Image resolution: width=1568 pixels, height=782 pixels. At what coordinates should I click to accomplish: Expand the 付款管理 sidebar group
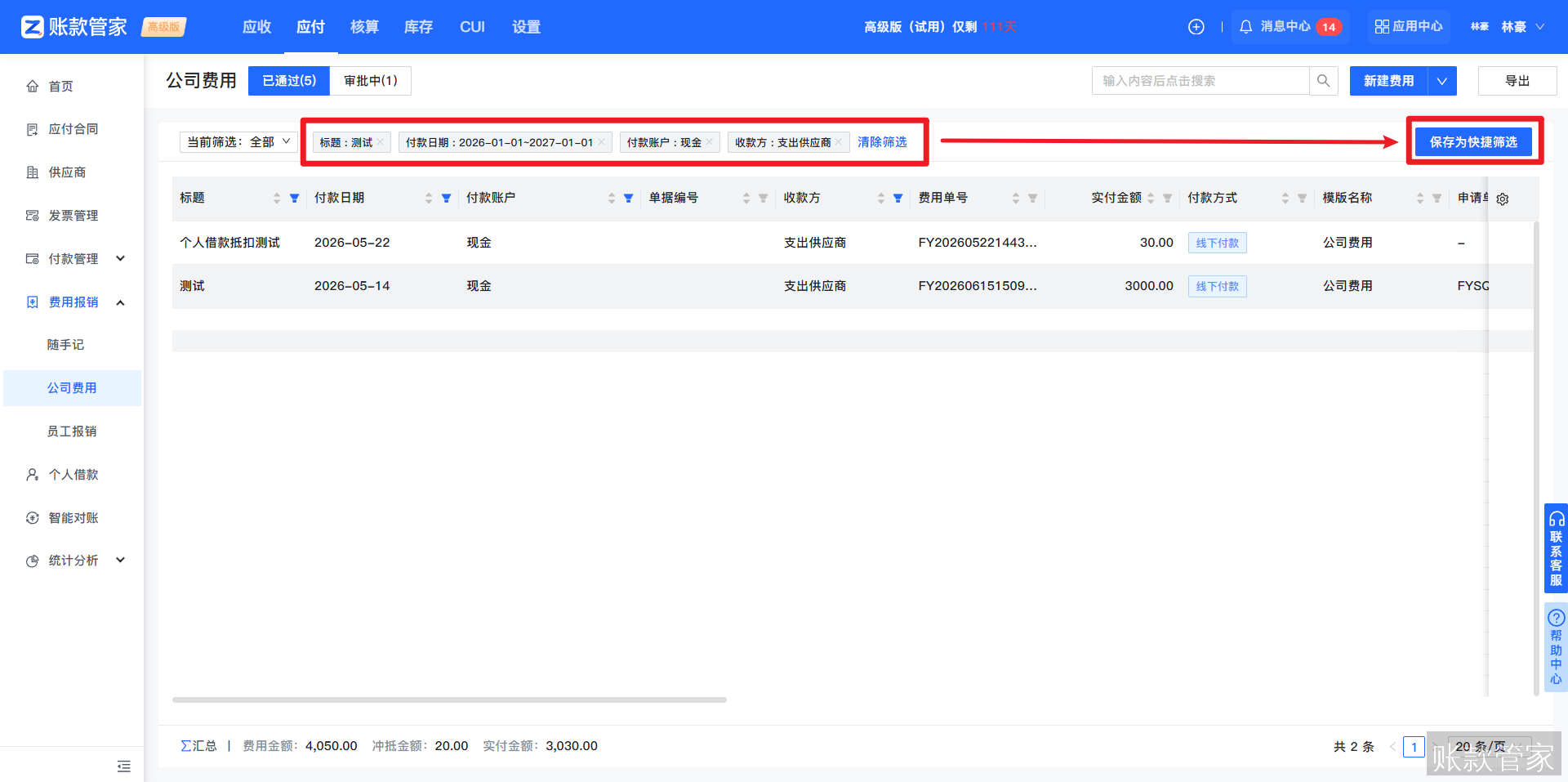click(x=121, y=259)
